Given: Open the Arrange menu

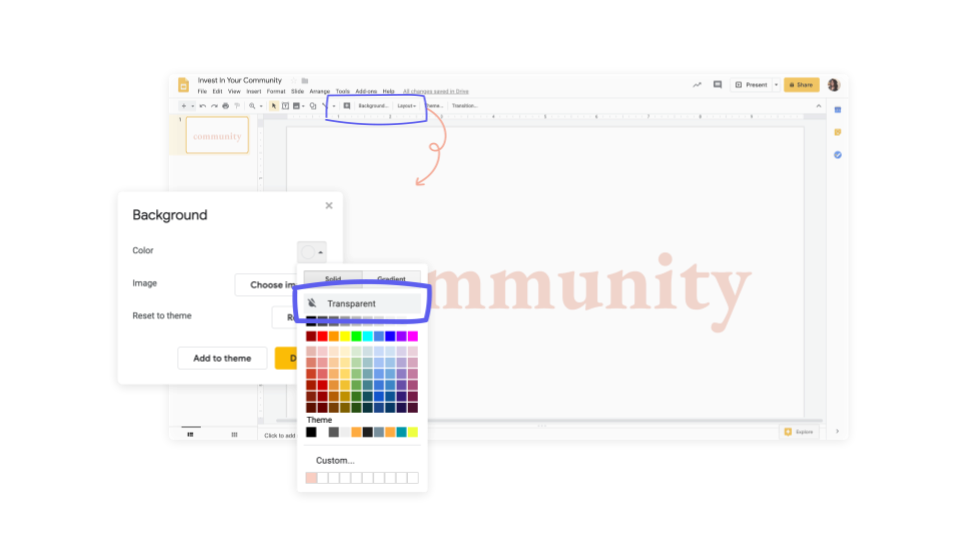Looking at the screenshot, I should coord(319,91).
